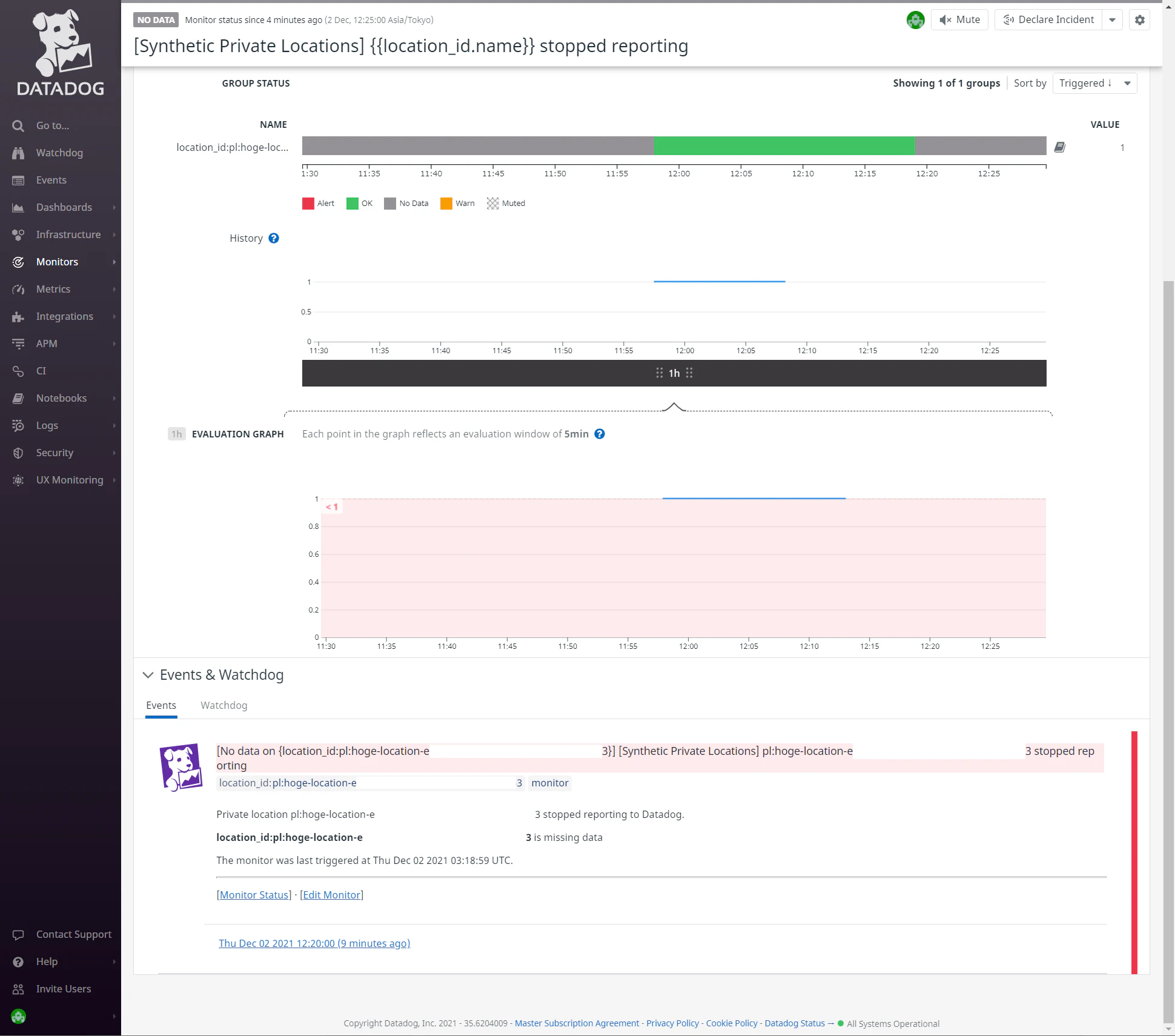Click the Integrations puzzle icon
The width and height of the screenshot is (1175, 1036).
18,317
